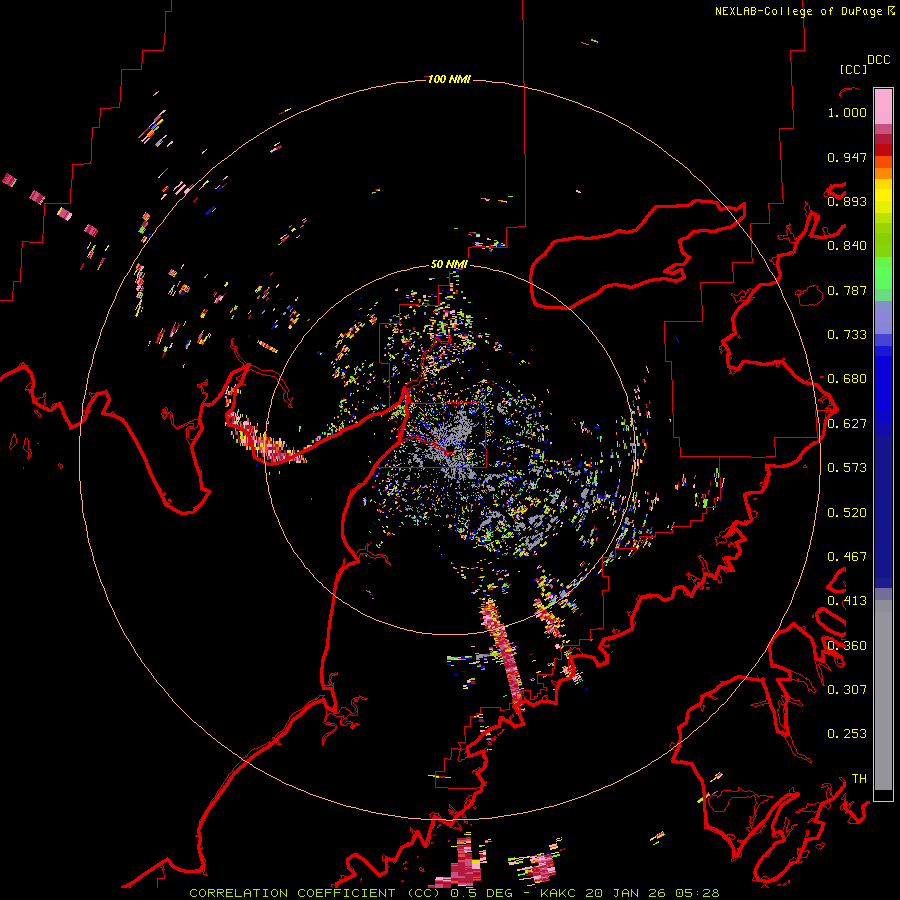Click the pink top segment of color bar

pyautogui.click(x=883, y=107)
